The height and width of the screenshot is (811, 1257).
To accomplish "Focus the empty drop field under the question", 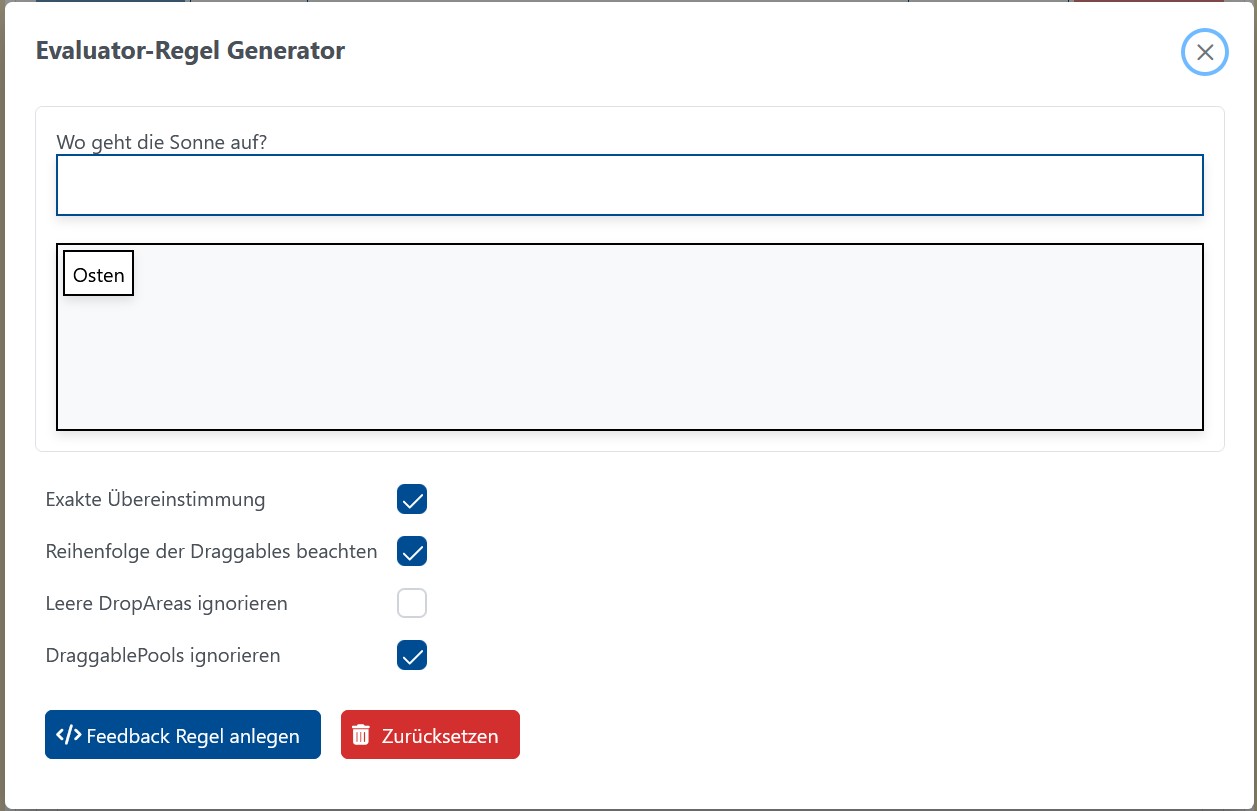I will pyautogui.click(x=629, y=185).
